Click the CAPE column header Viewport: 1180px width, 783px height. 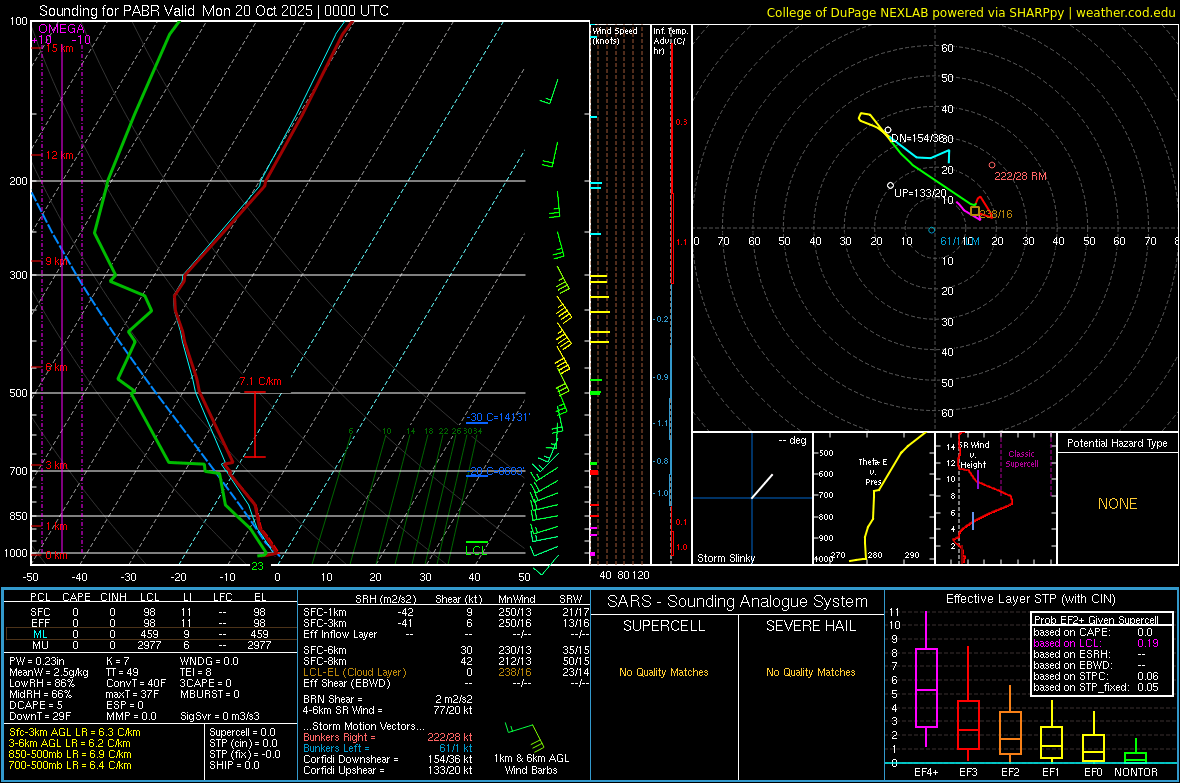76,597
